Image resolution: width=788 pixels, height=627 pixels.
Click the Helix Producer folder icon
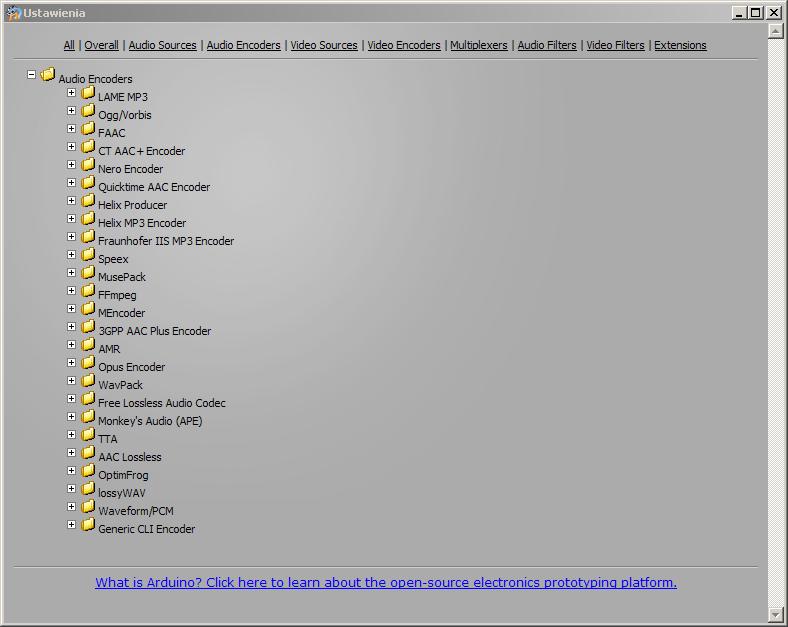(88, 201)
